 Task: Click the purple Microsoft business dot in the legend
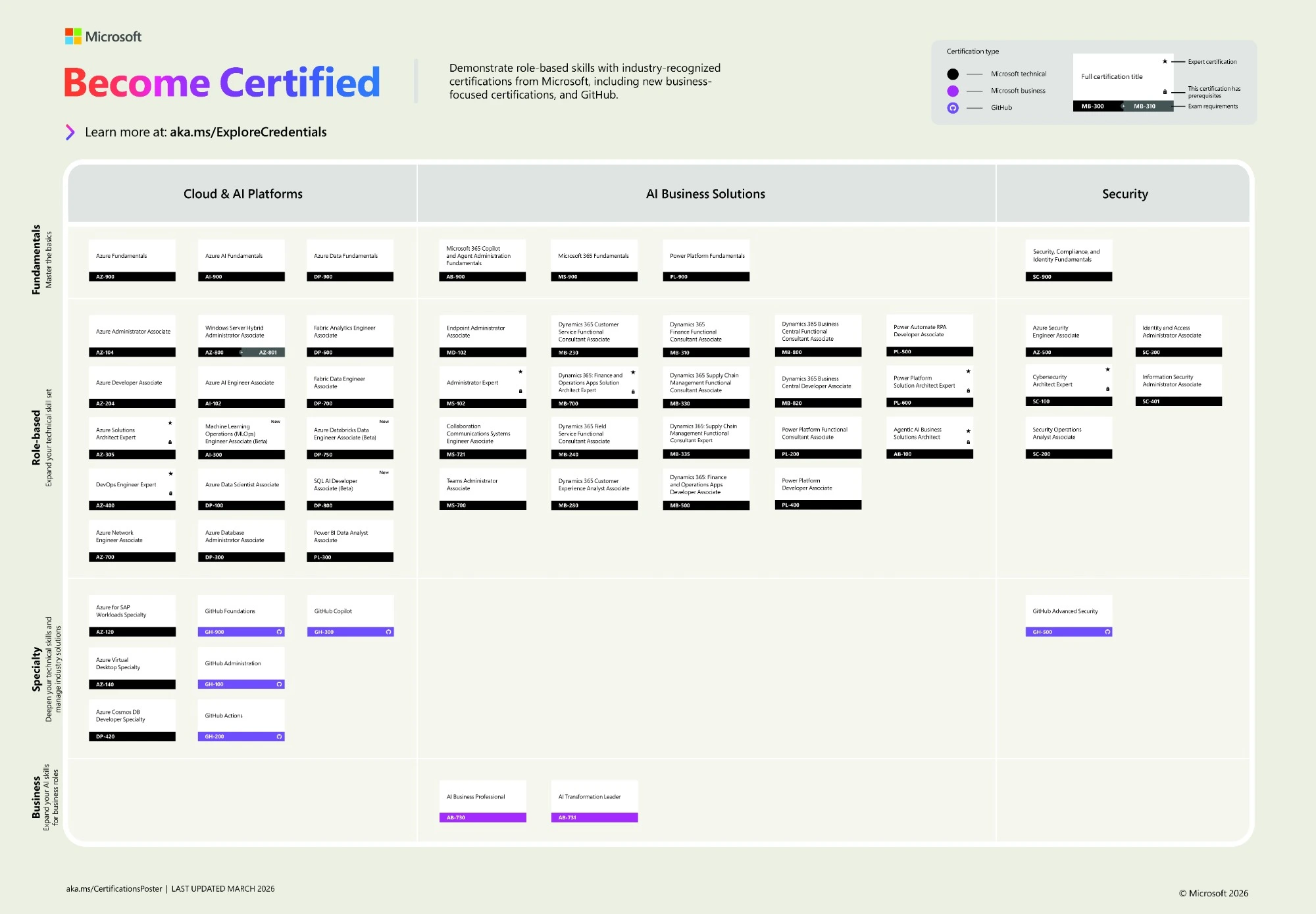(x=952, y=90)
